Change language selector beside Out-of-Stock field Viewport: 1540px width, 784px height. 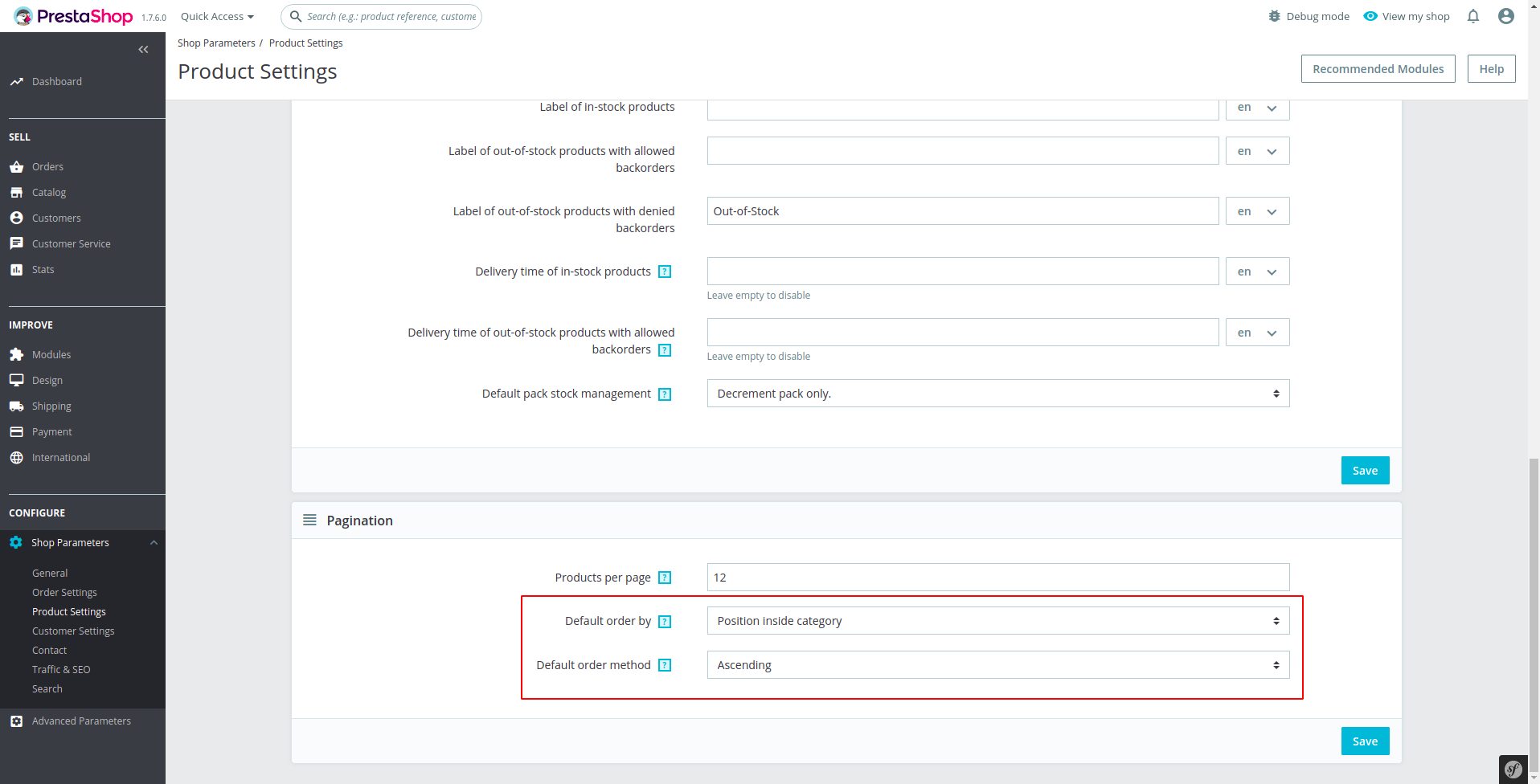tap(1256, 210)
